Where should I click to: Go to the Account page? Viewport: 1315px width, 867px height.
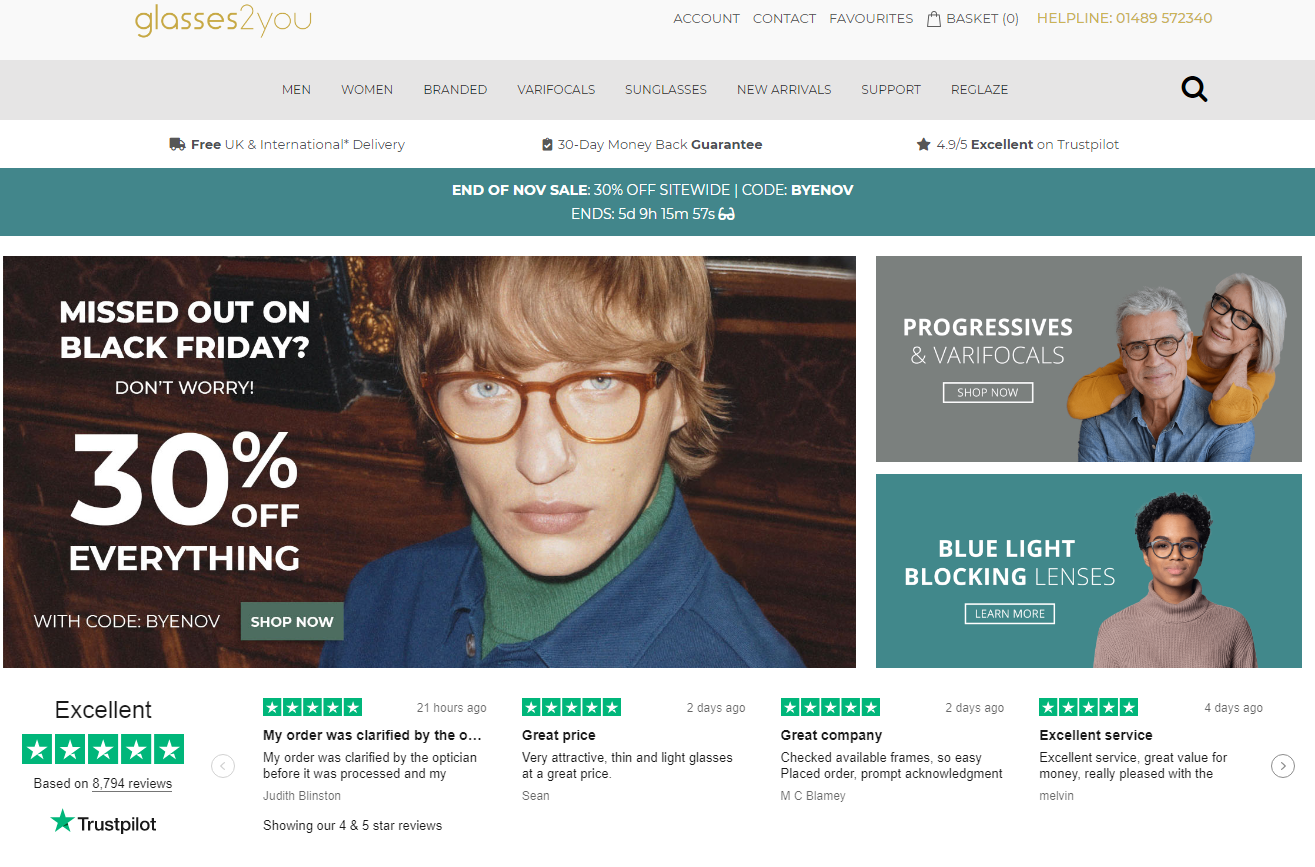point(707,18)
